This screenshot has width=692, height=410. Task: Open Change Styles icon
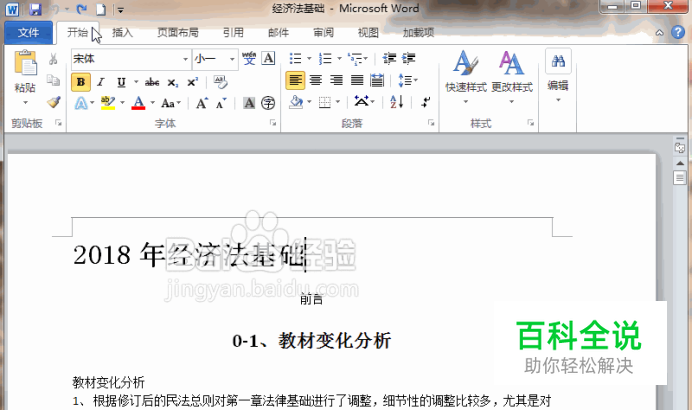click(x=511, y=63)
